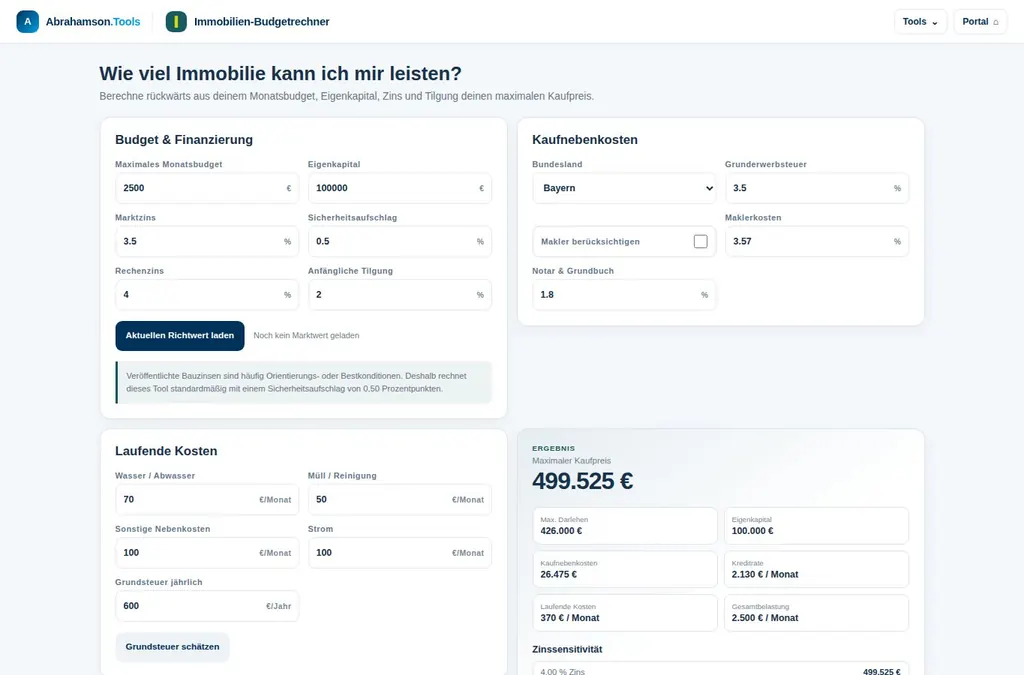1024x675 pixels.
Task: Edit the Sicherheitsaufschlag field
Action: pyautogui.click(x=400, y=242)
